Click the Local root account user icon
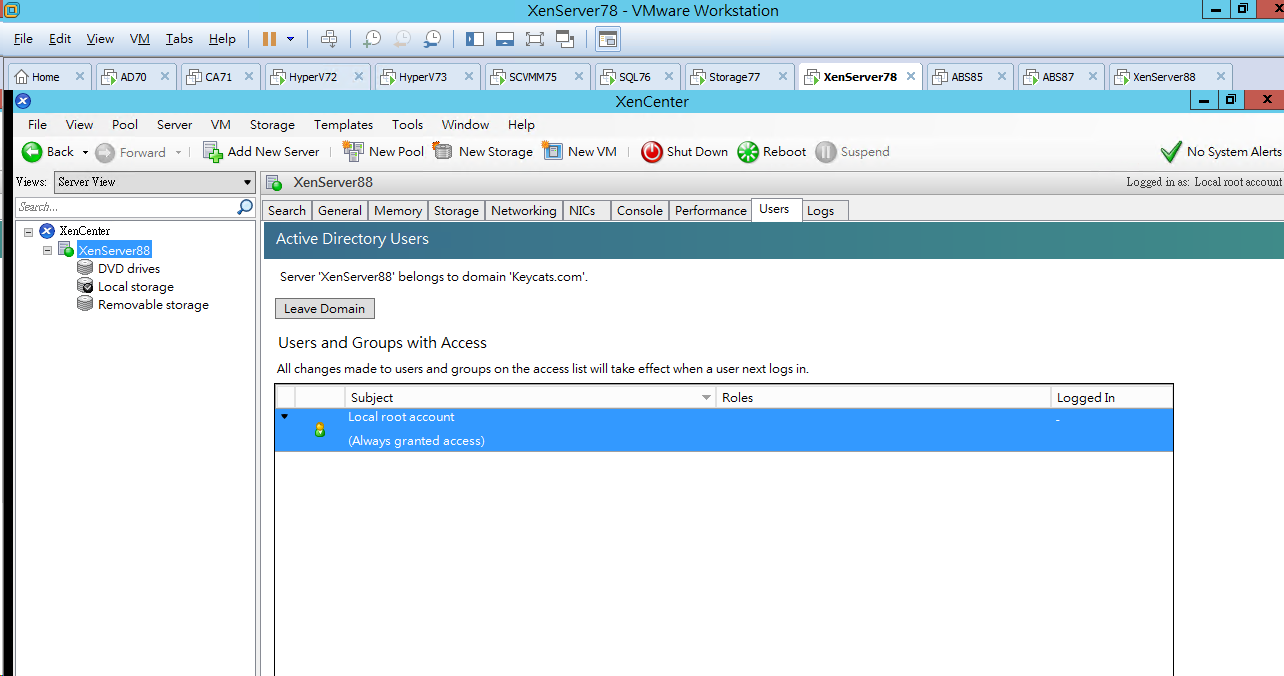Viewport: 1284px width, 676px height. (320, 430)
